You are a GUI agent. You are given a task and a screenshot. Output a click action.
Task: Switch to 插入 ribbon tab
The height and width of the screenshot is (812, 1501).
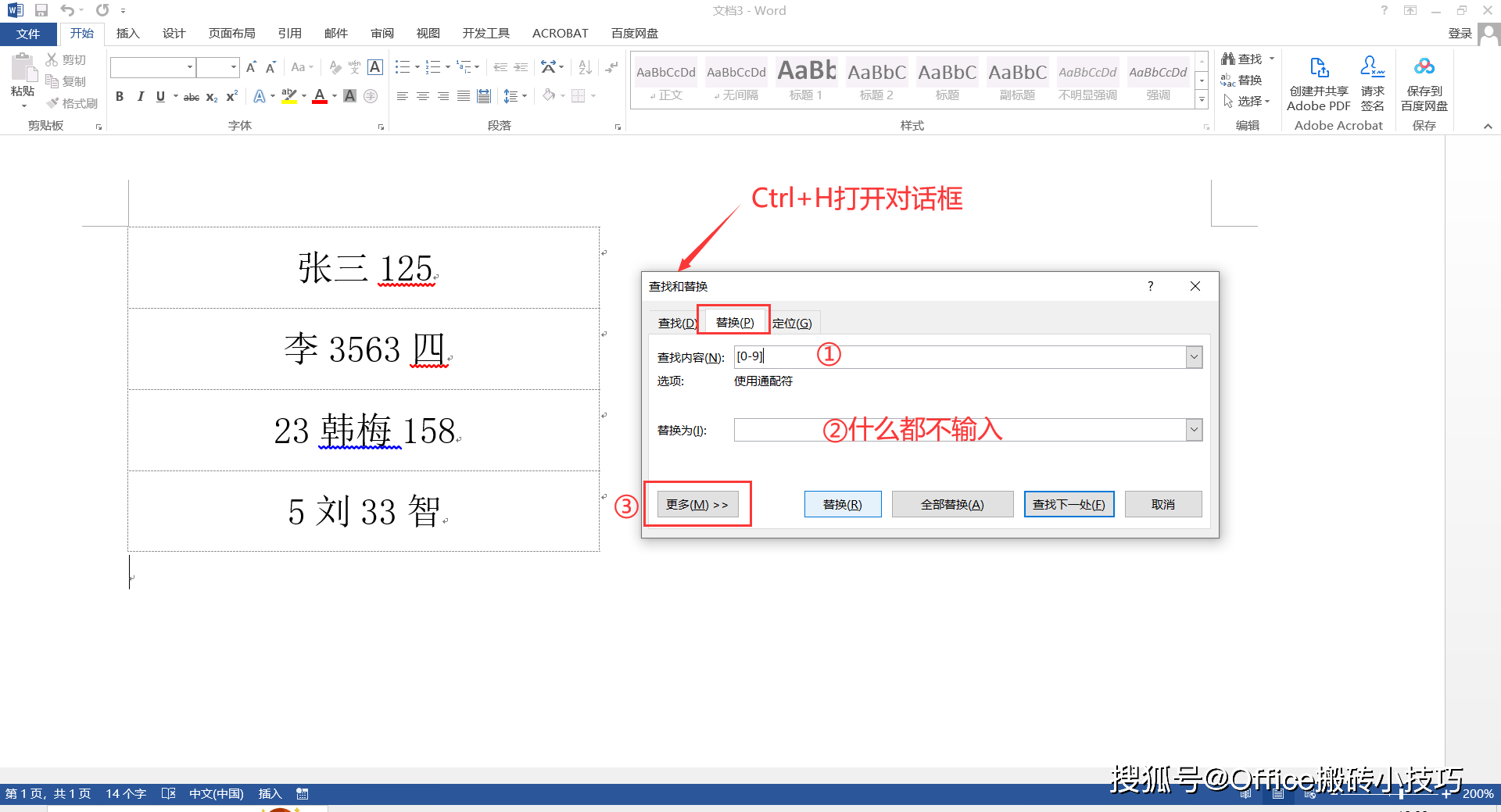(127, 34)
